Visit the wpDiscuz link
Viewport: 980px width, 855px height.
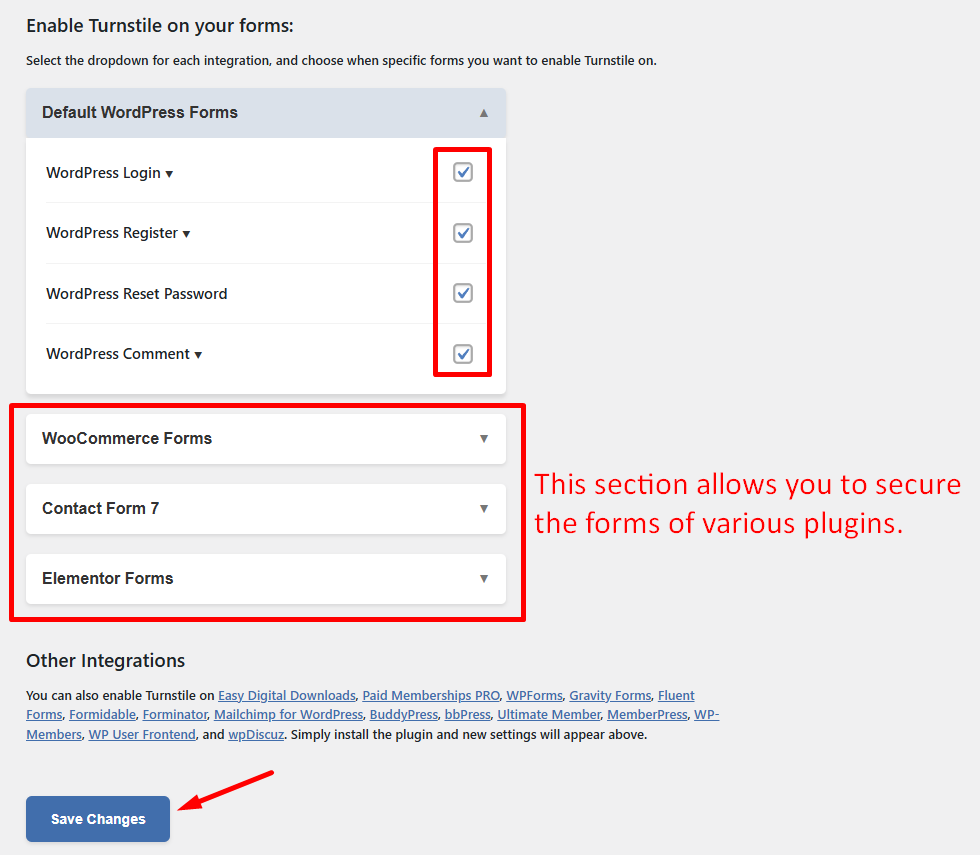click(x=256, y=735)
